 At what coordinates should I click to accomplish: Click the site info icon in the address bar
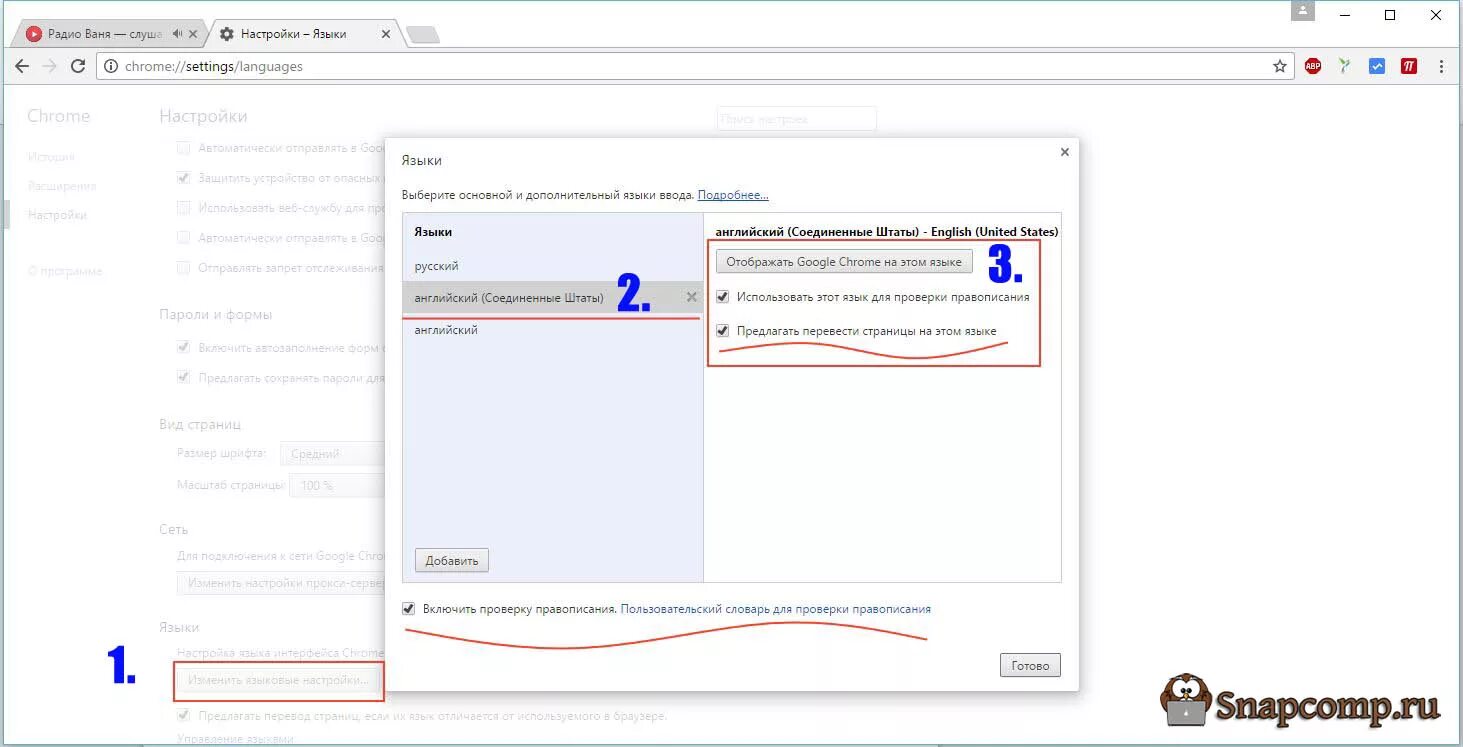tap(111, 66)
